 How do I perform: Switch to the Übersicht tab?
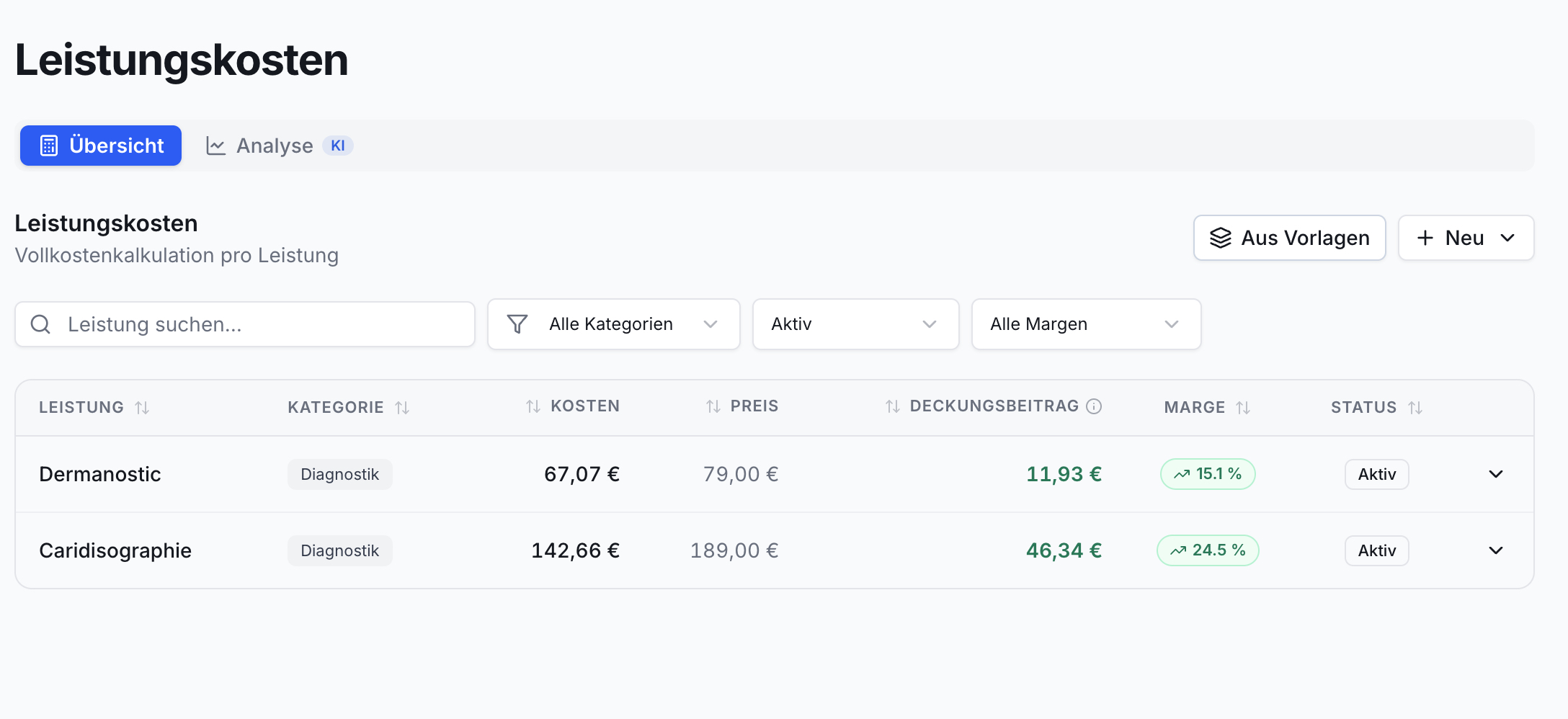point(101,146)
